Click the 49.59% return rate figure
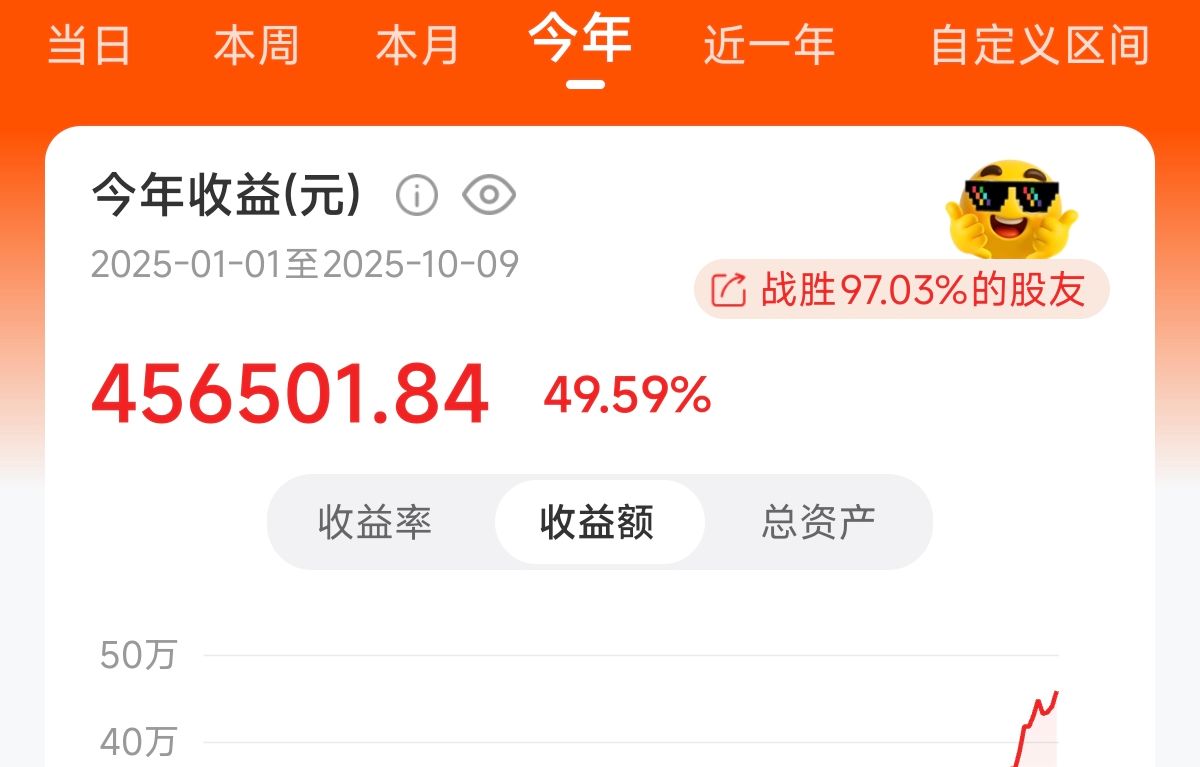Viewport: 1200px width, 767px height. [x=627, y=397]
